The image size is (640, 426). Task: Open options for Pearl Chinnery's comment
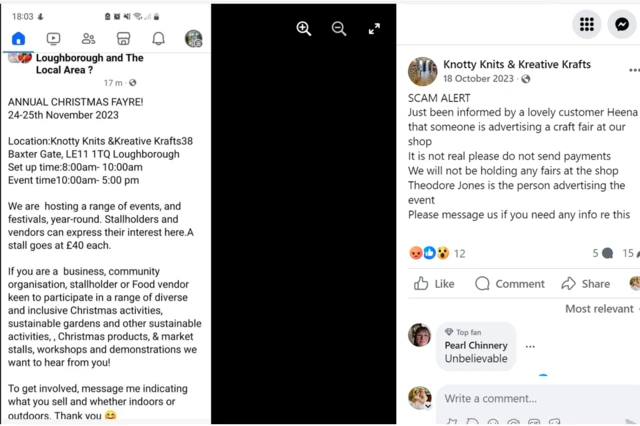click(x=530, y=346)
